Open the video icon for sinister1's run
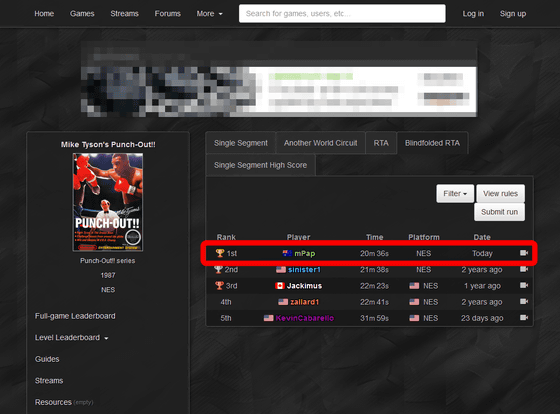 (524, 269)
